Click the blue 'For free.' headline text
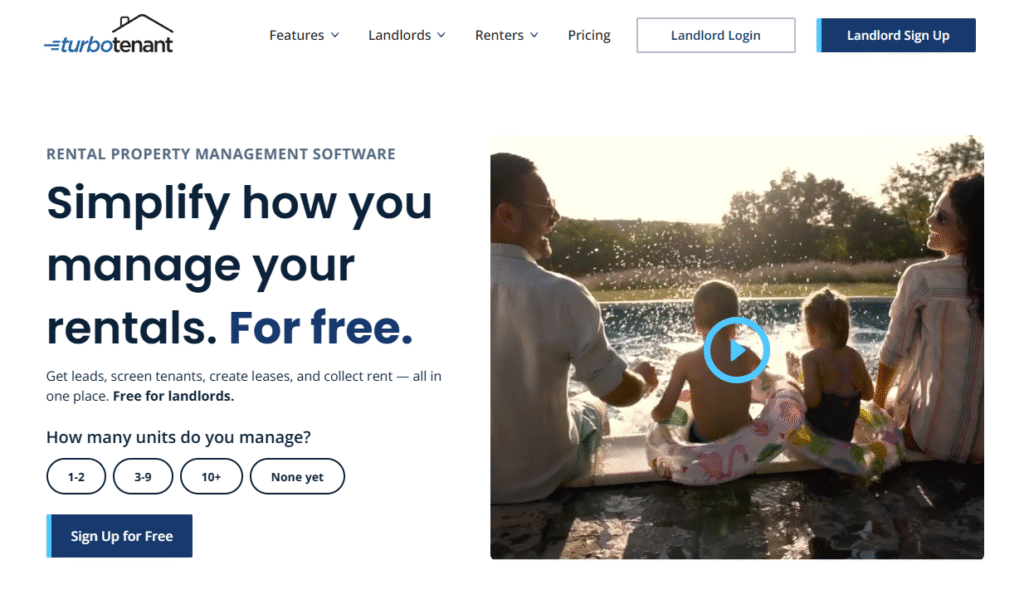This screenshot has height=599, width=1024. point(321,327)
